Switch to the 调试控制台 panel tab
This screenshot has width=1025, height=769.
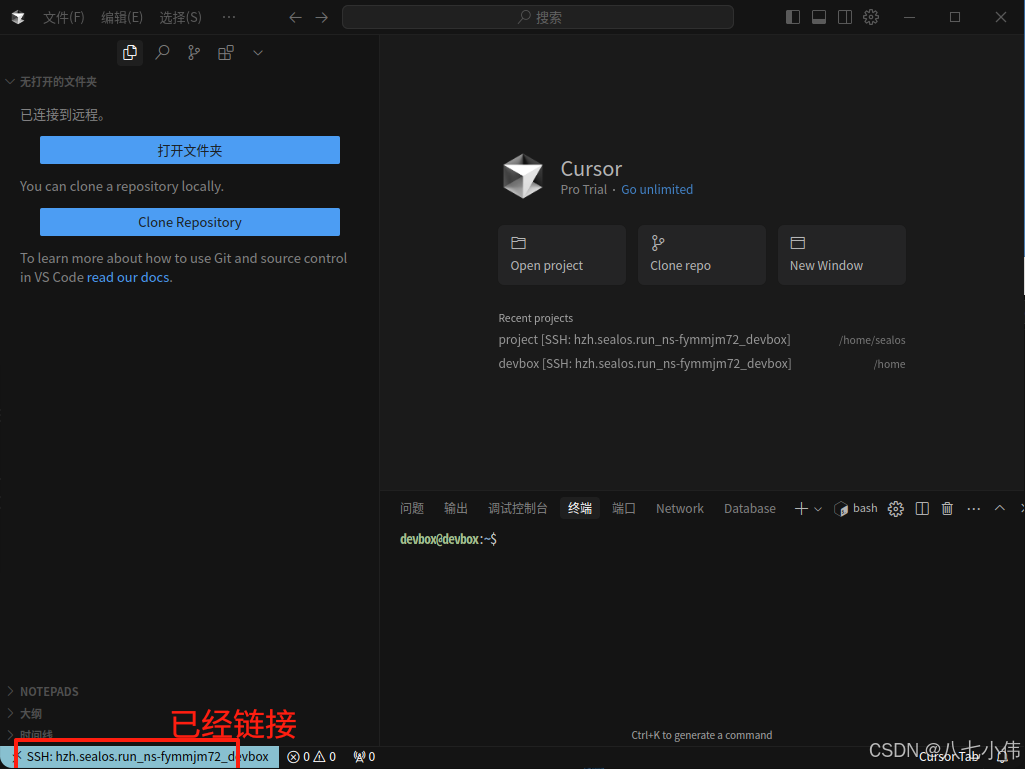(x=518, y=508)
